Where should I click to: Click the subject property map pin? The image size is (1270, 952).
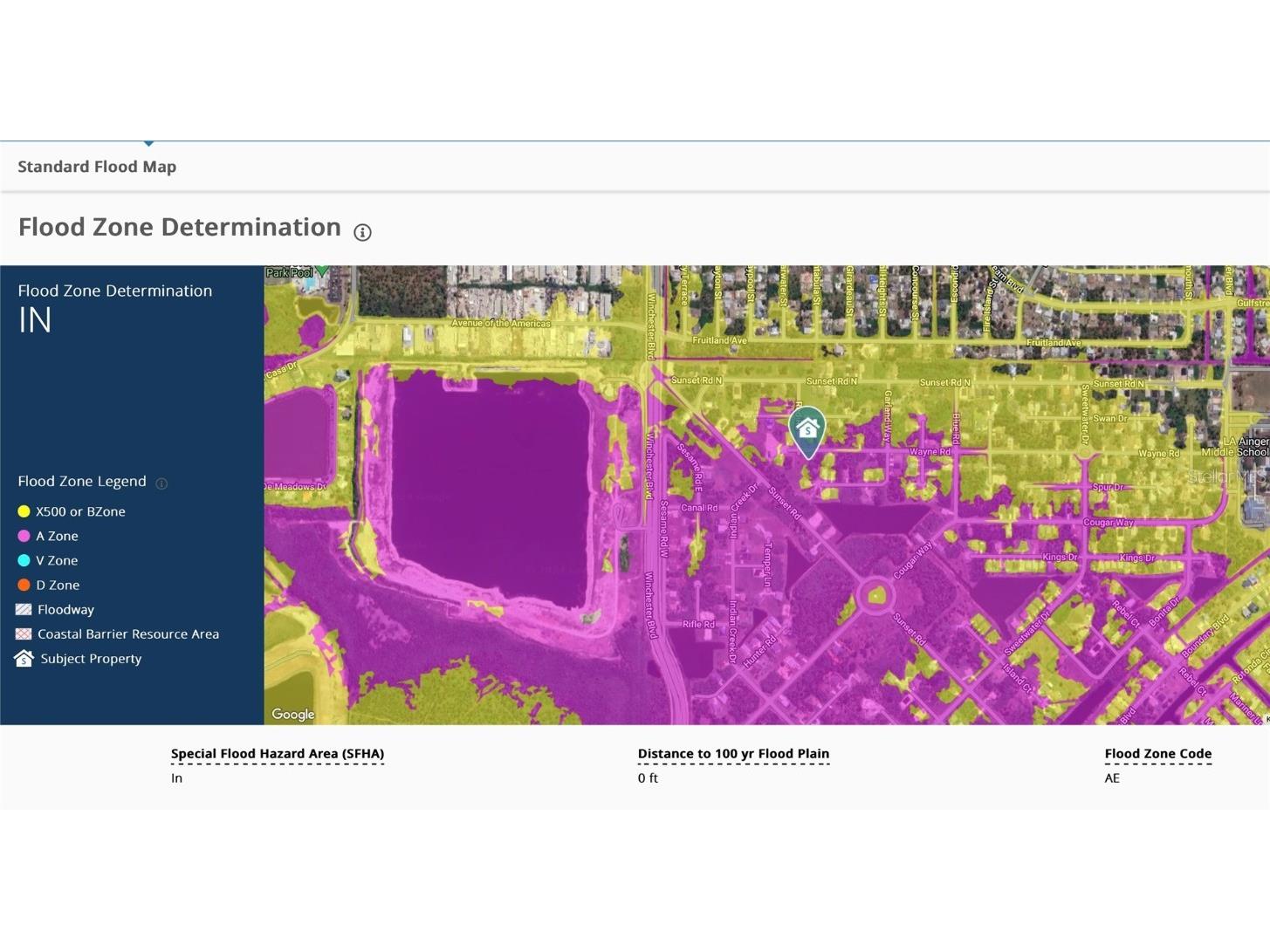coord(807,429)
